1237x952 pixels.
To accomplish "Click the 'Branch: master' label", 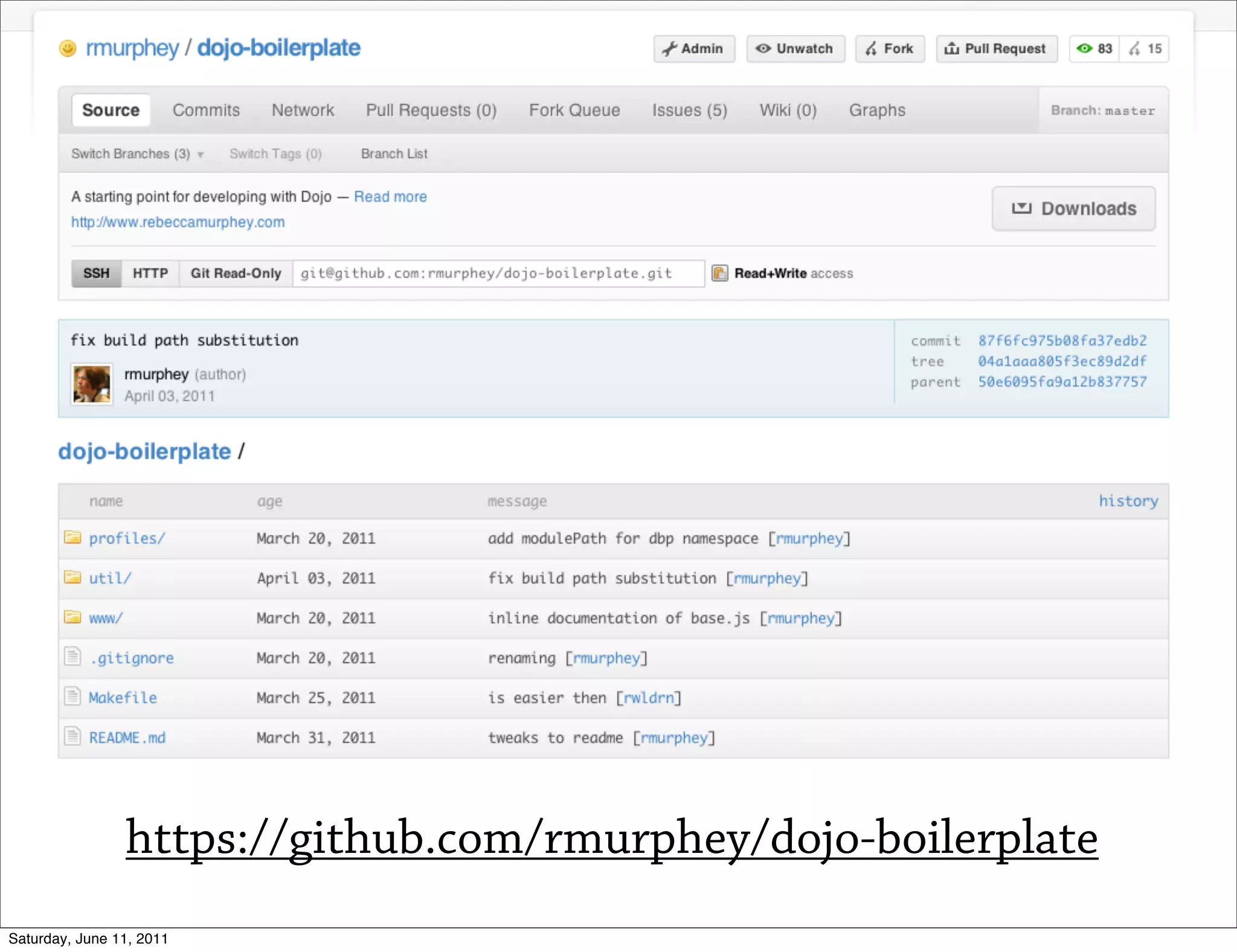I will (1103, 111).
